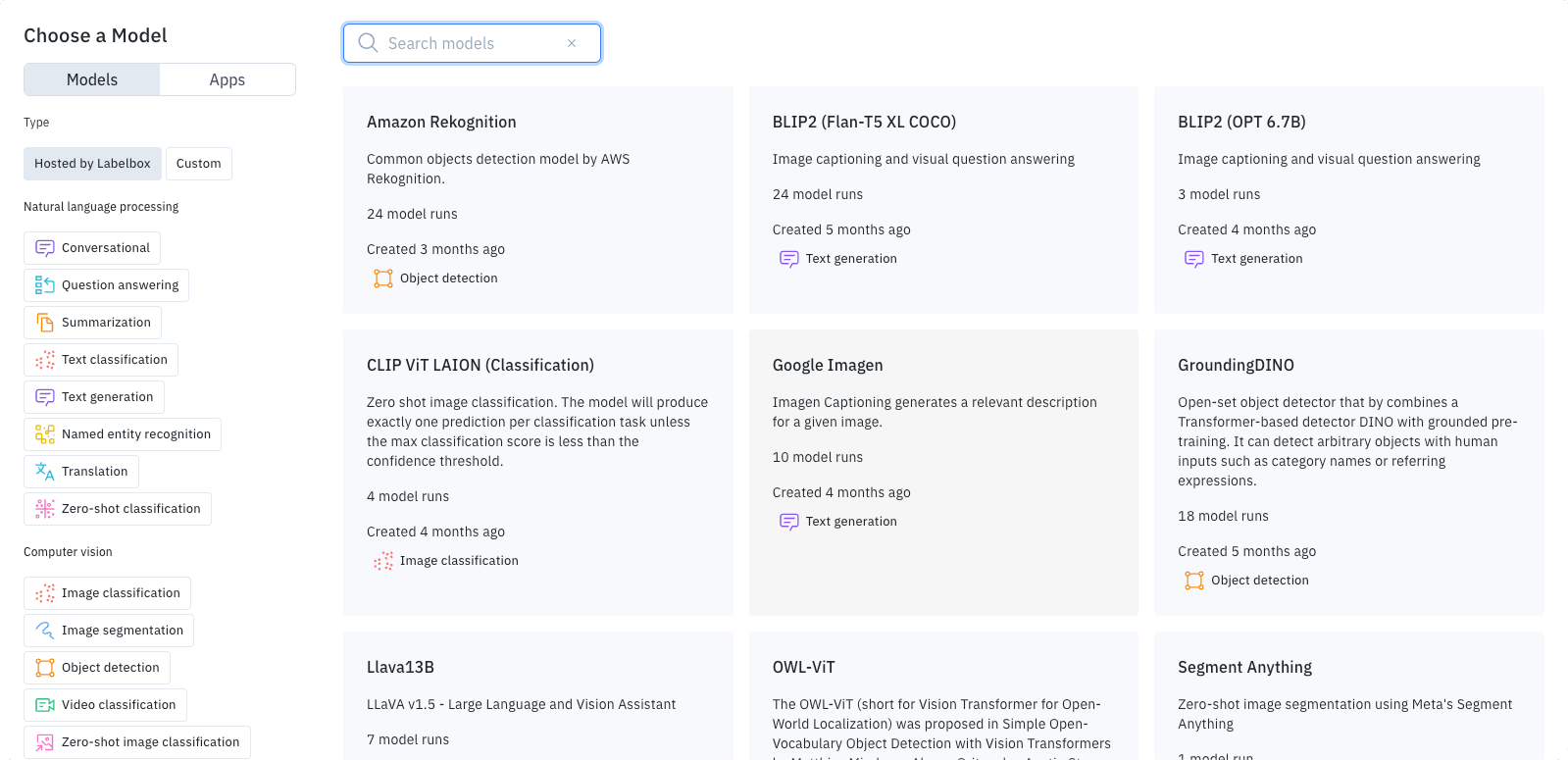
Task: Click the Named entity recognition icon
Action: 45,434
